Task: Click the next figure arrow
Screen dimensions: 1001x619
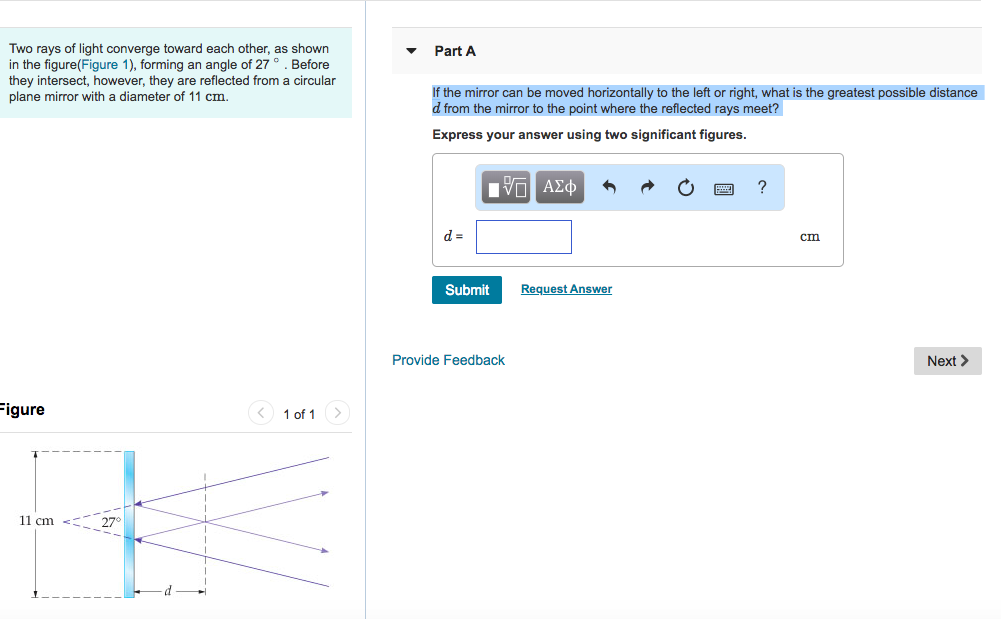Action: (337, 413)
